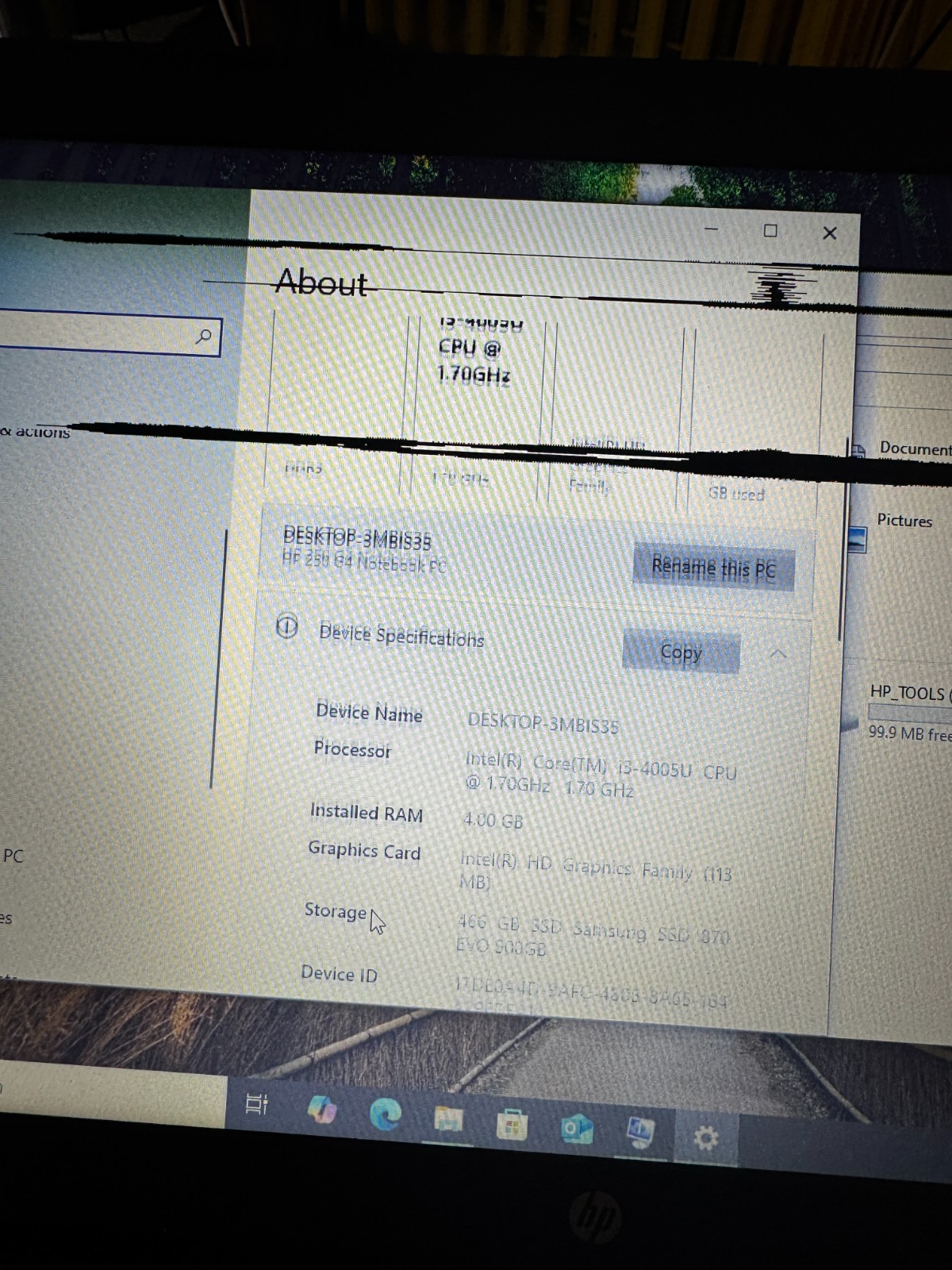952x1270 pixels.
Task: Copy the device specifications
Action: tap(681, 652)
